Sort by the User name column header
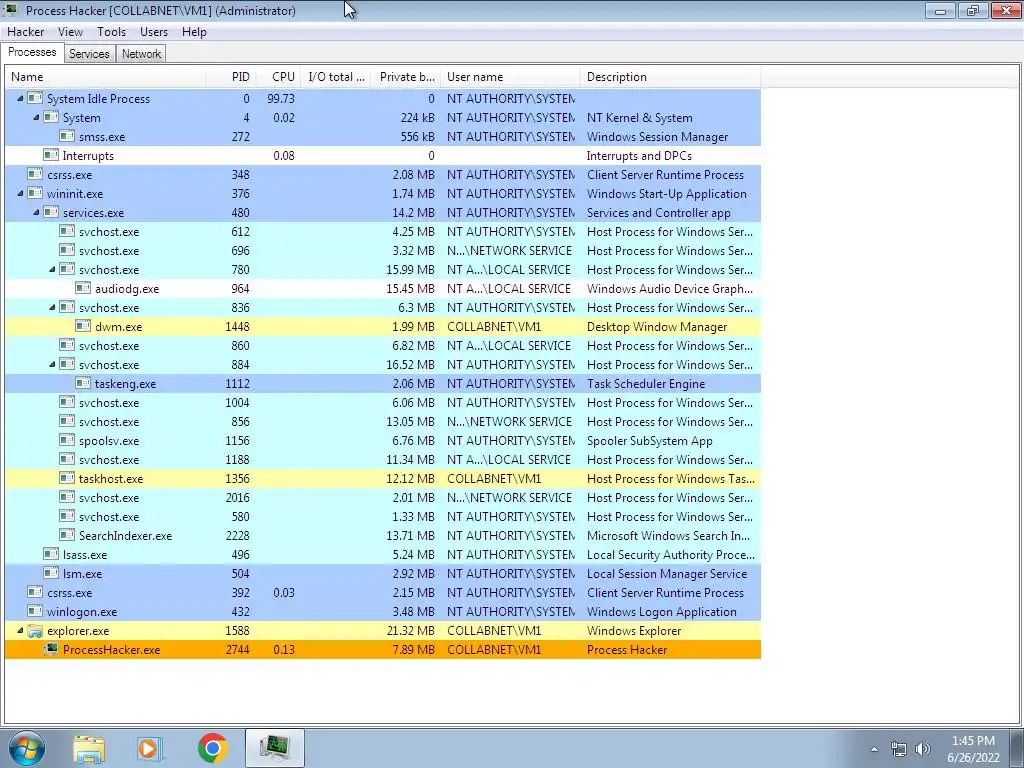Image resolution: width=1024 pixels, height=768 pixels. pyautogui.click(x=511, y=76)
